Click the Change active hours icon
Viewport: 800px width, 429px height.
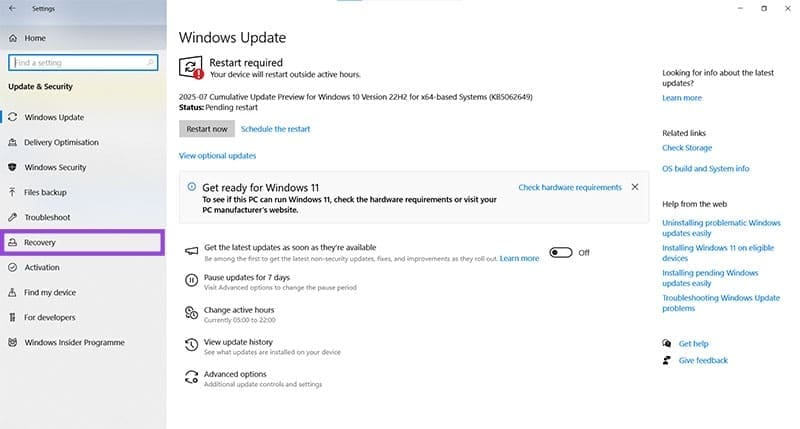click(x=191, y=313)
